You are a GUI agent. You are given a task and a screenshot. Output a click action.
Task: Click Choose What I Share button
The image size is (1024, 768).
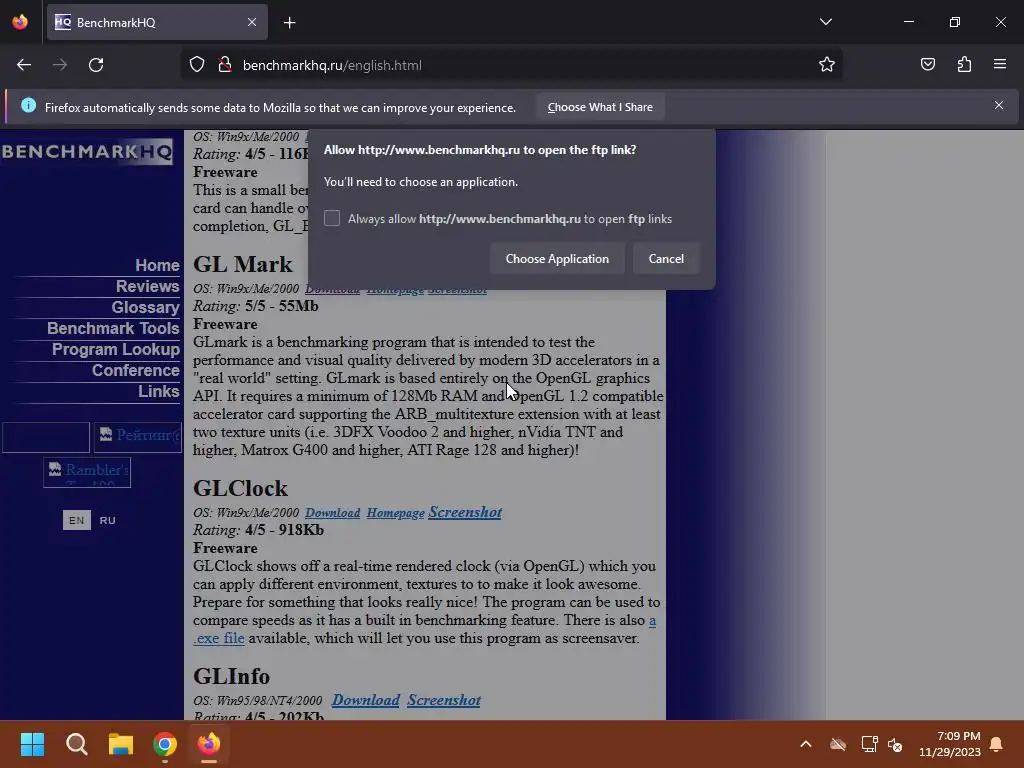coord(600,107)
